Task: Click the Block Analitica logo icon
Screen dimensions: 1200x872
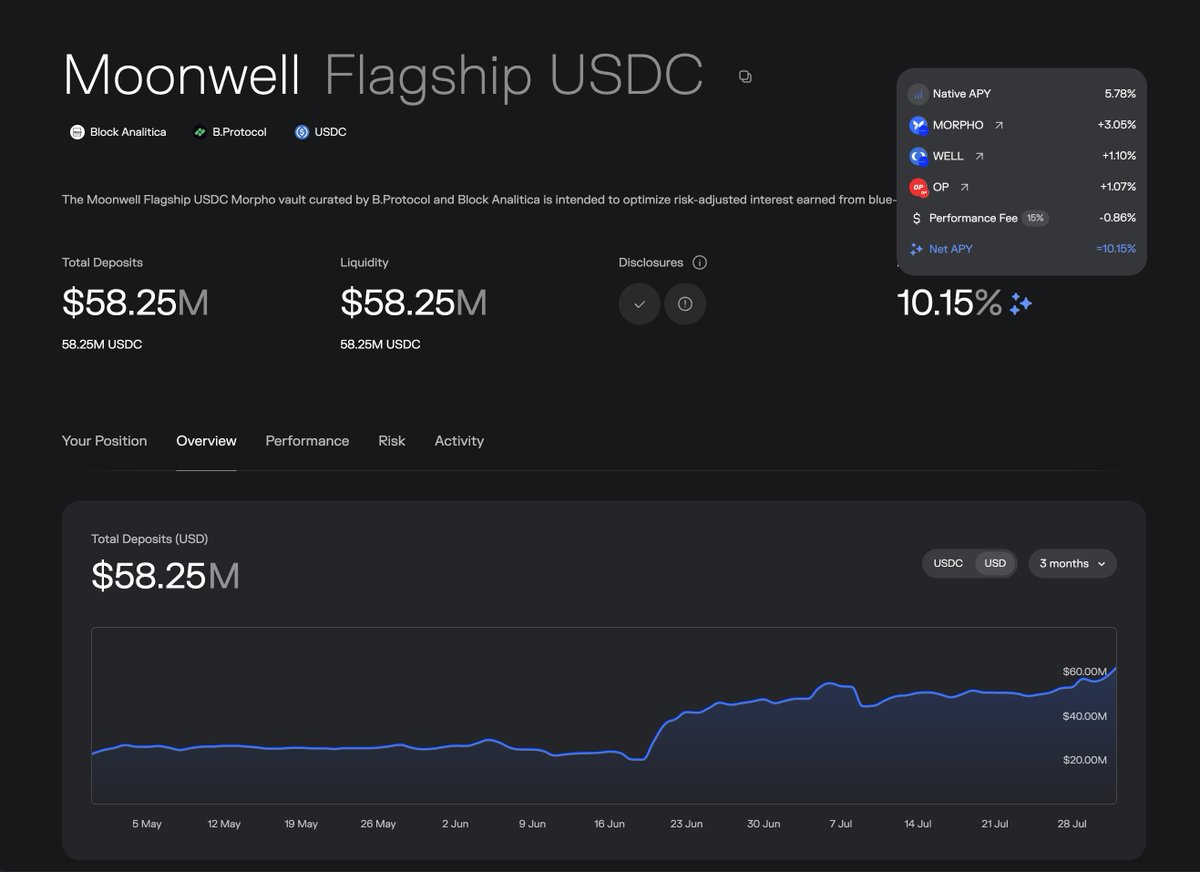Action: (x=77, y=132)
